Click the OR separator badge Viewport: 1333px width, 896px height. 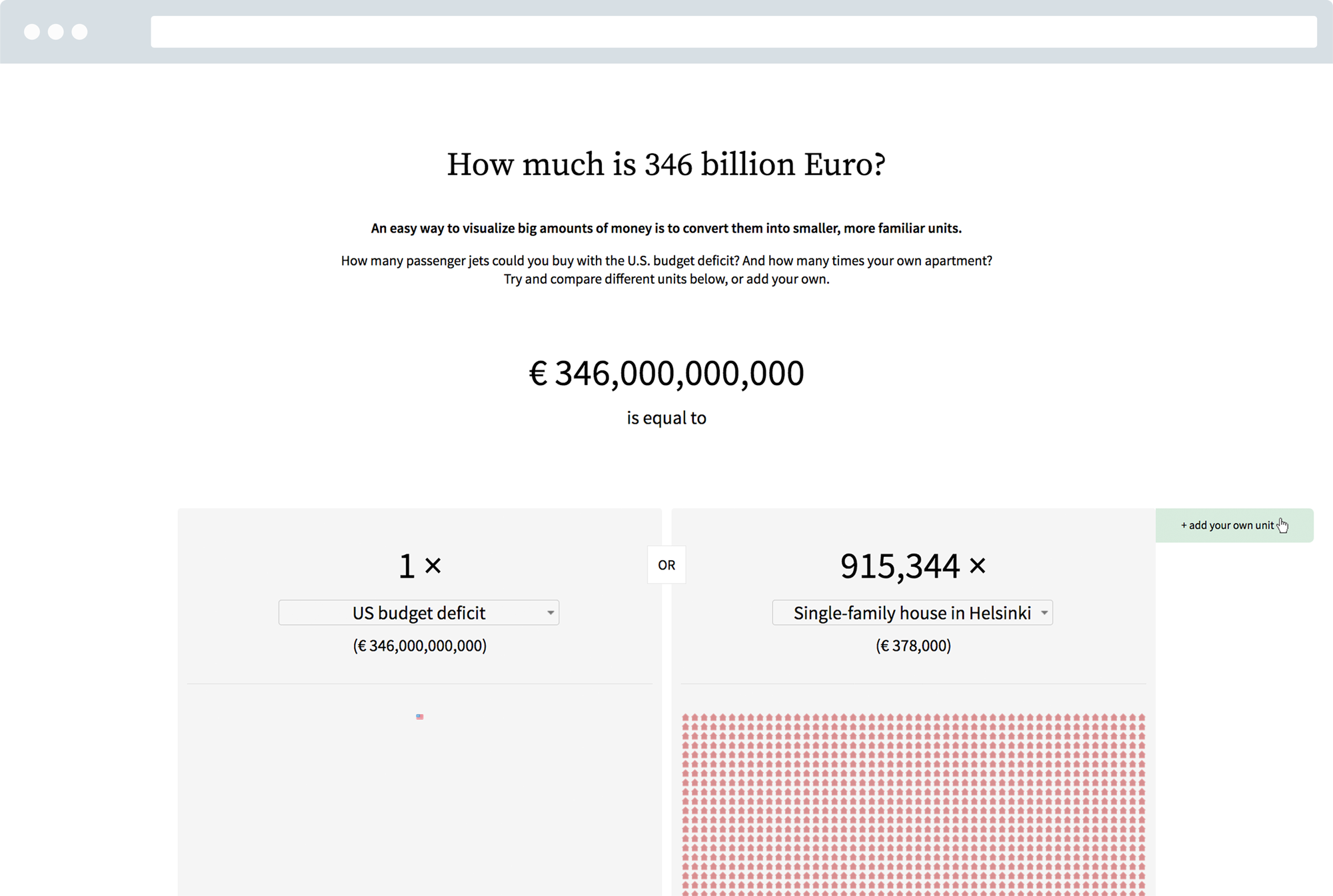click(666, 565)
